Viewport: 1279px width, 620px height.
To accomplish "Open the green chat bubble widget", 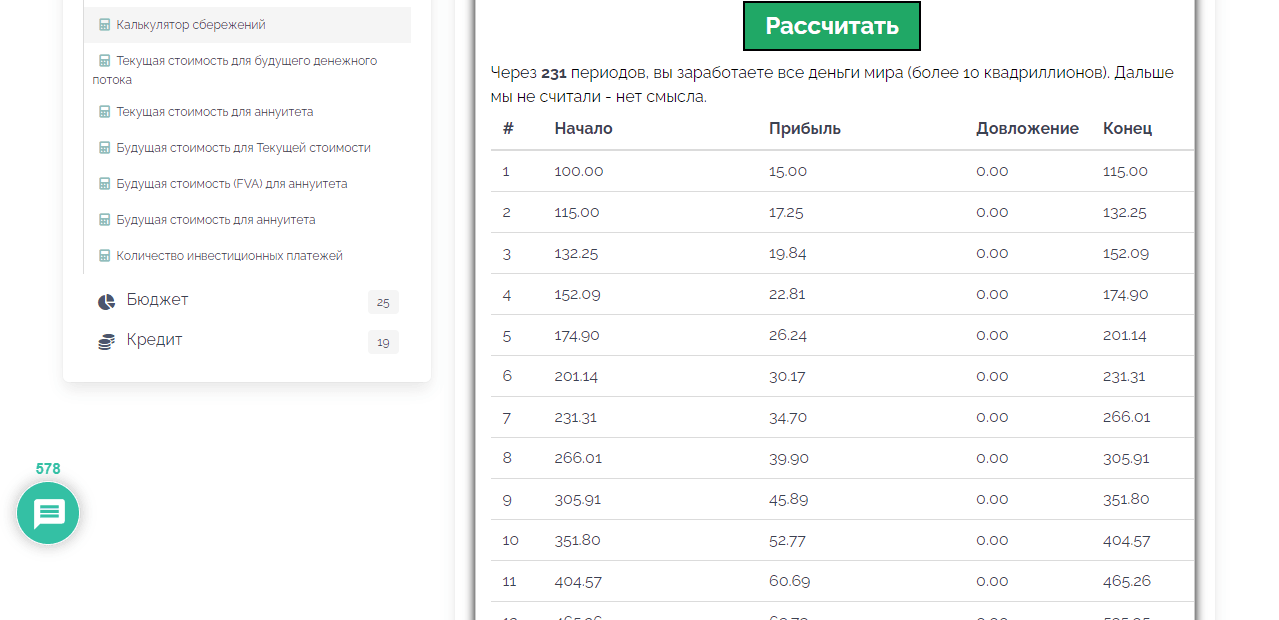I will click(x=47, y=513).
